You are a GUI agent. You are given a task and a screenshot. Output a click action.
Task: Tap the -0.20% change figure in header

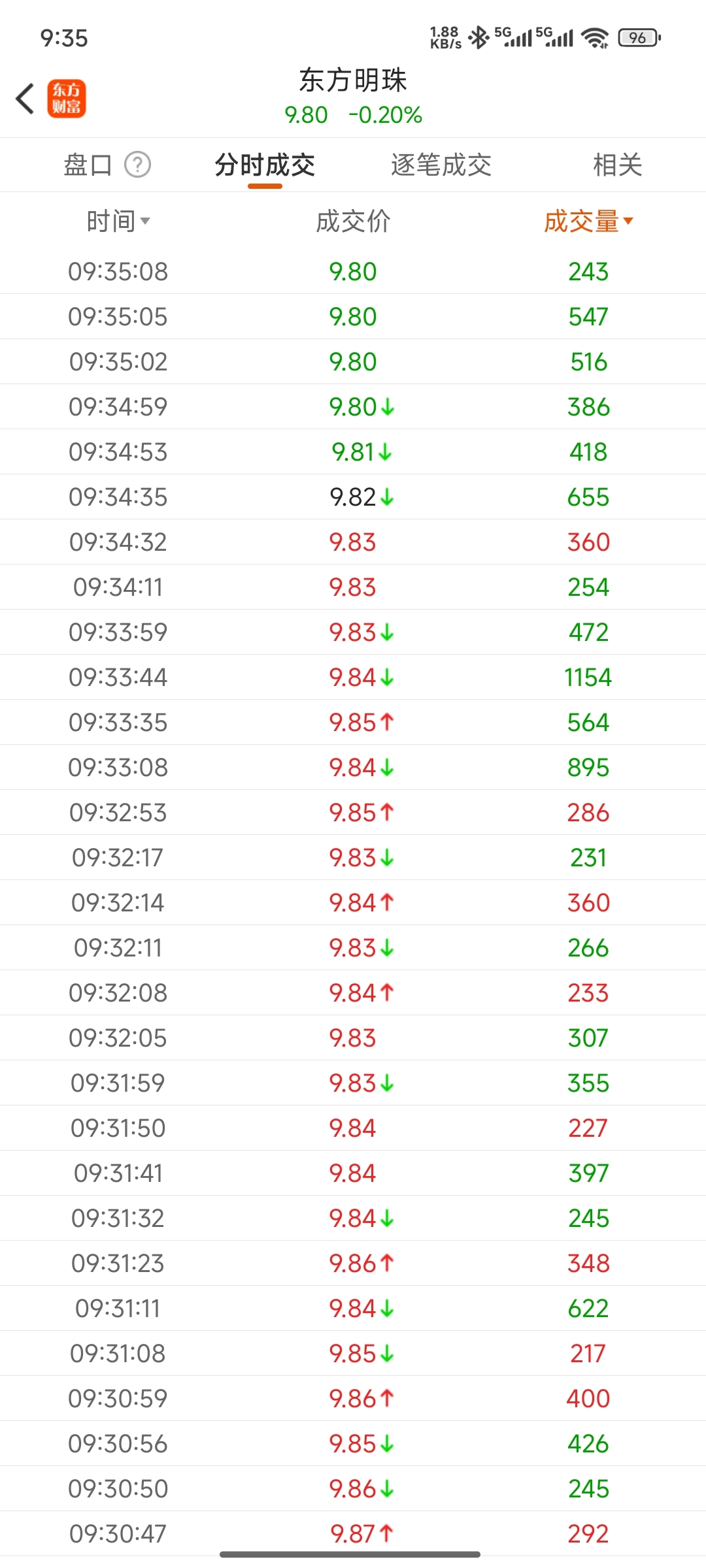tap(385, 115)
